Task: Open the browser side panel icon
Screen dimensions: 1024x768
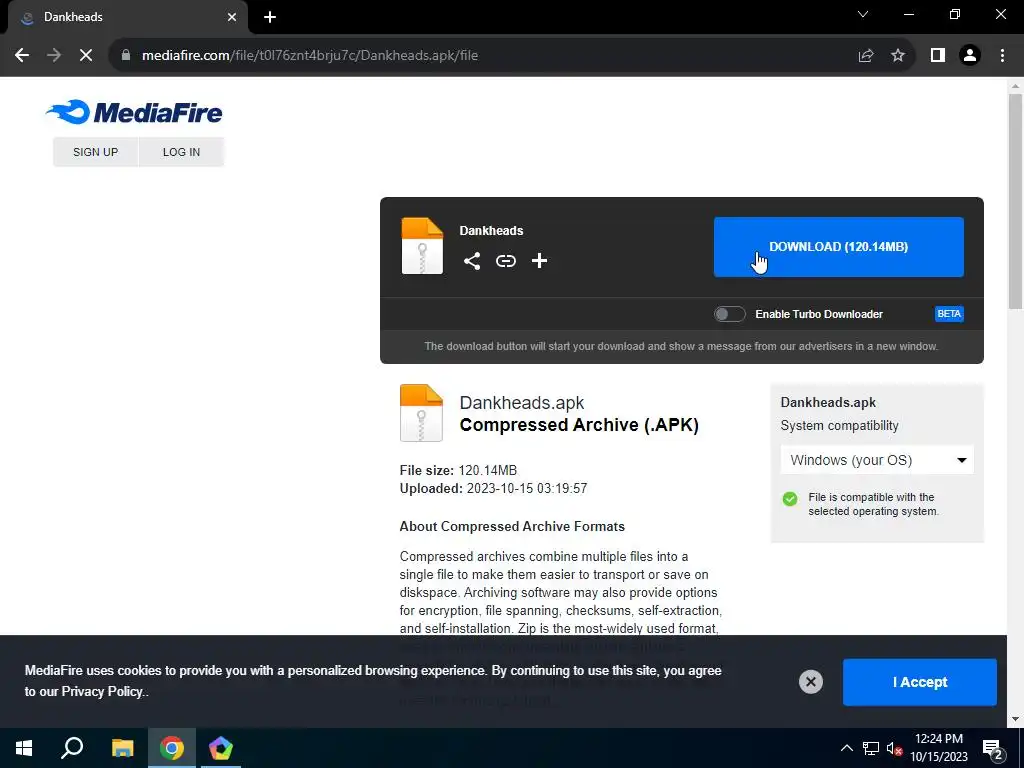Action: click(938, 56)
